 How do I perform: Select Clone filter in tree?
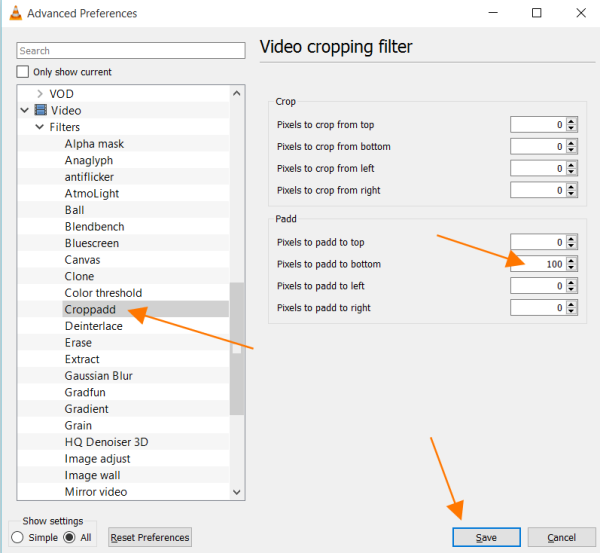tap(79, 276)
